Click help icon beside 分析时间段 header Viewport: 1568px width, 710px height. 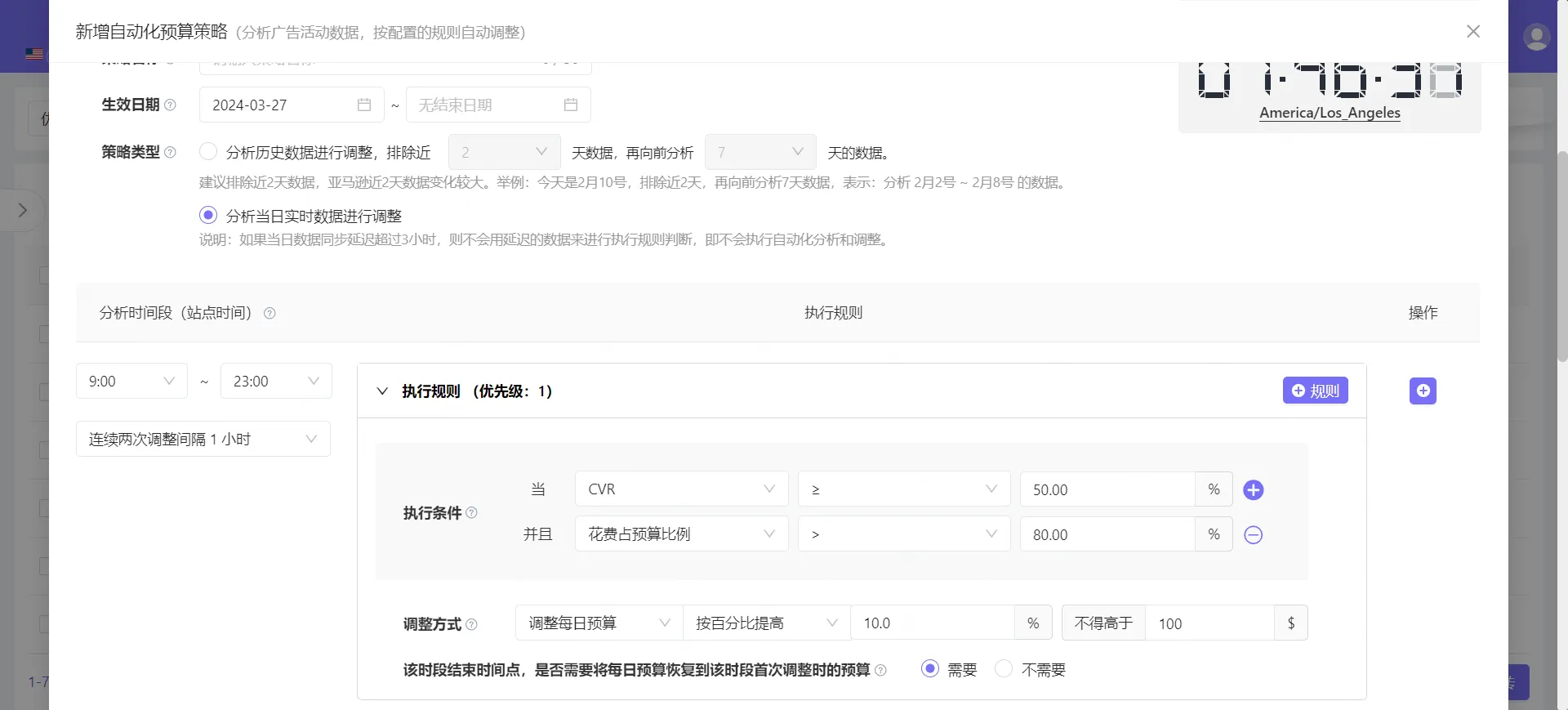269,313
